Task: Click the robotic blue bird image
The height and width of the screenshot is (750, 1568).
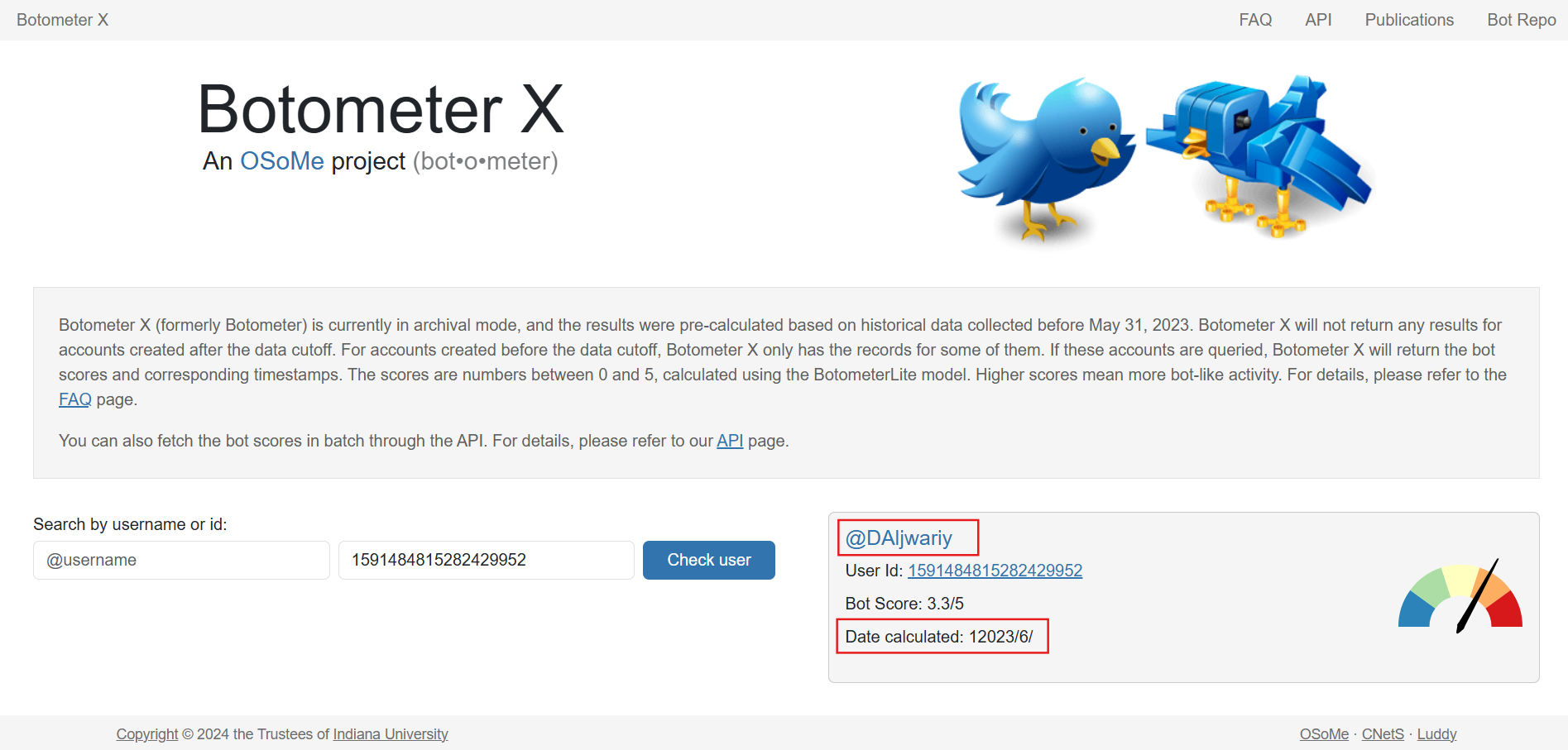Action: click(1259, 157)
